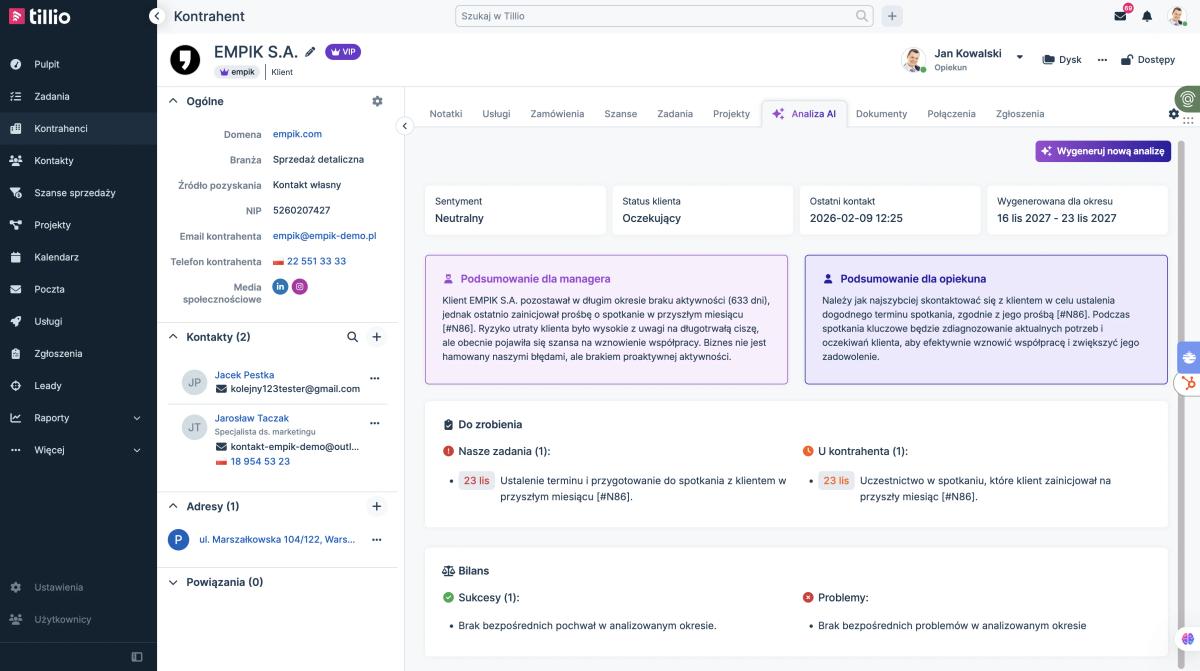Add a new contact with plus icon

coord(377,337)
